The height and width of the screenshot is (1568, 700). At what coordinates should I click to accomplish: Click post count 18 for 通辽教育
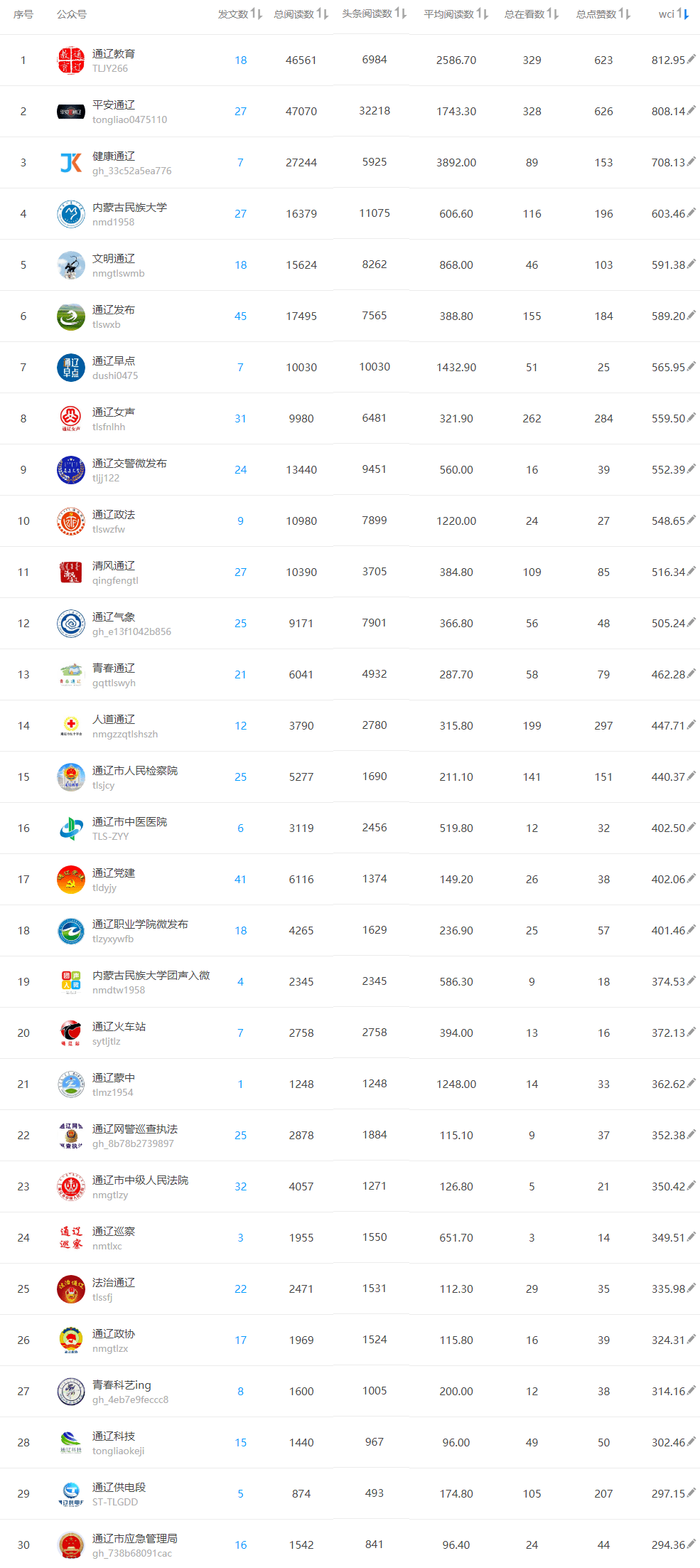click(x=241, y=60)
